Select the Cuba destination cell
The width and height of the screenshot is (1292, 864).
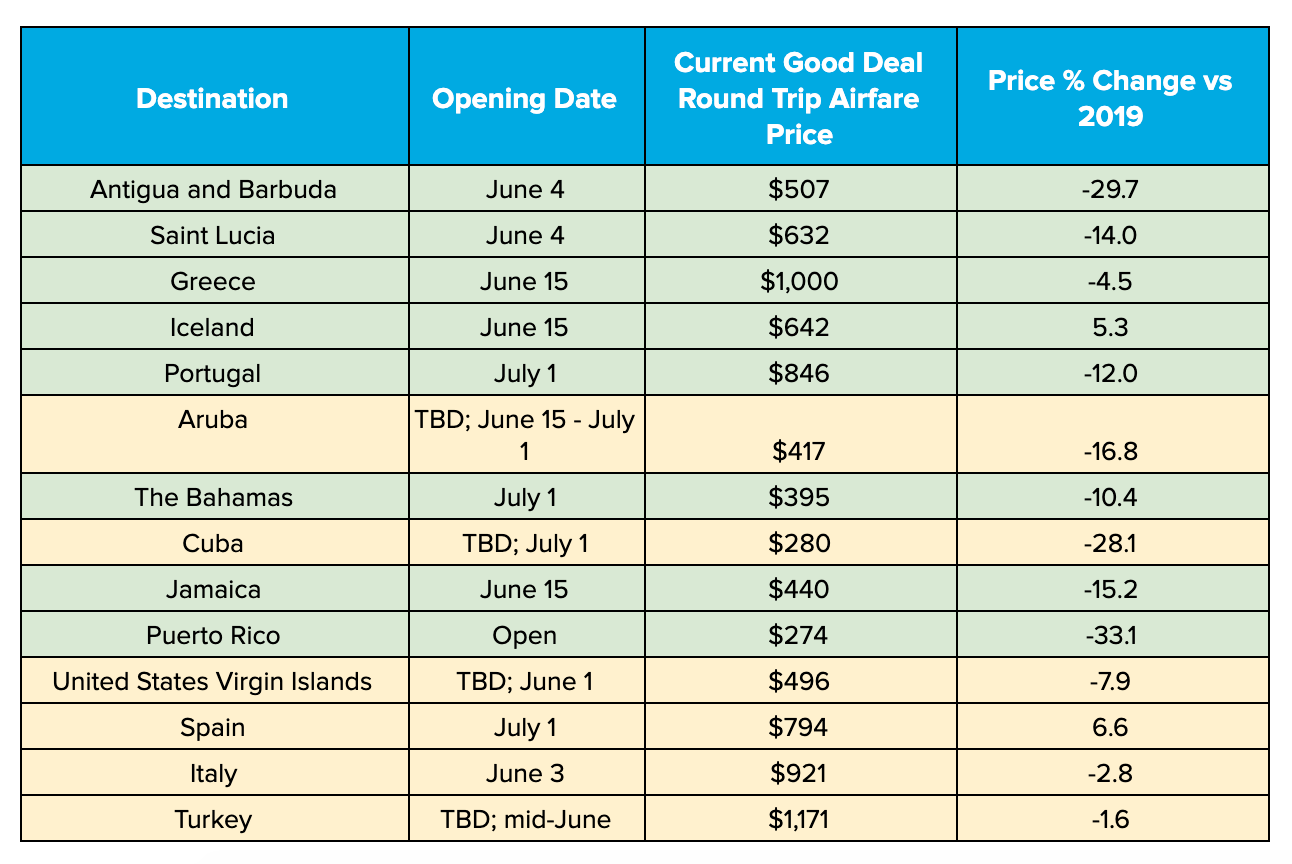coord(214,542)
